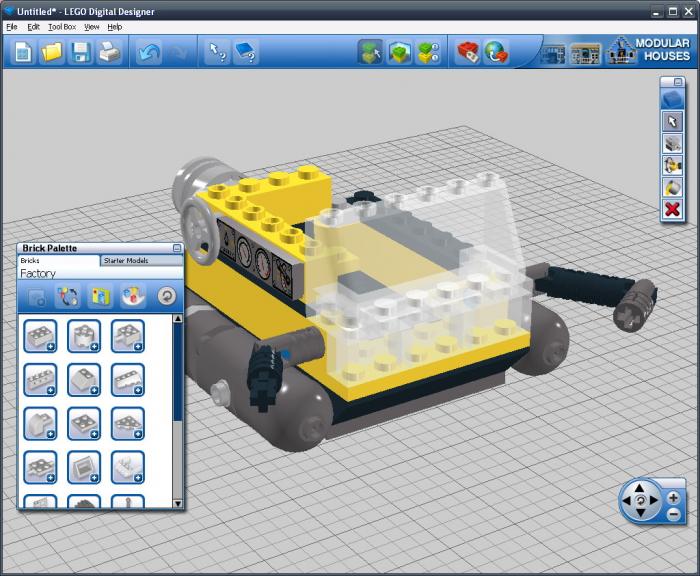Expand the slope brick category
This screenshot has height=576, width=700.
coord(84,380)
